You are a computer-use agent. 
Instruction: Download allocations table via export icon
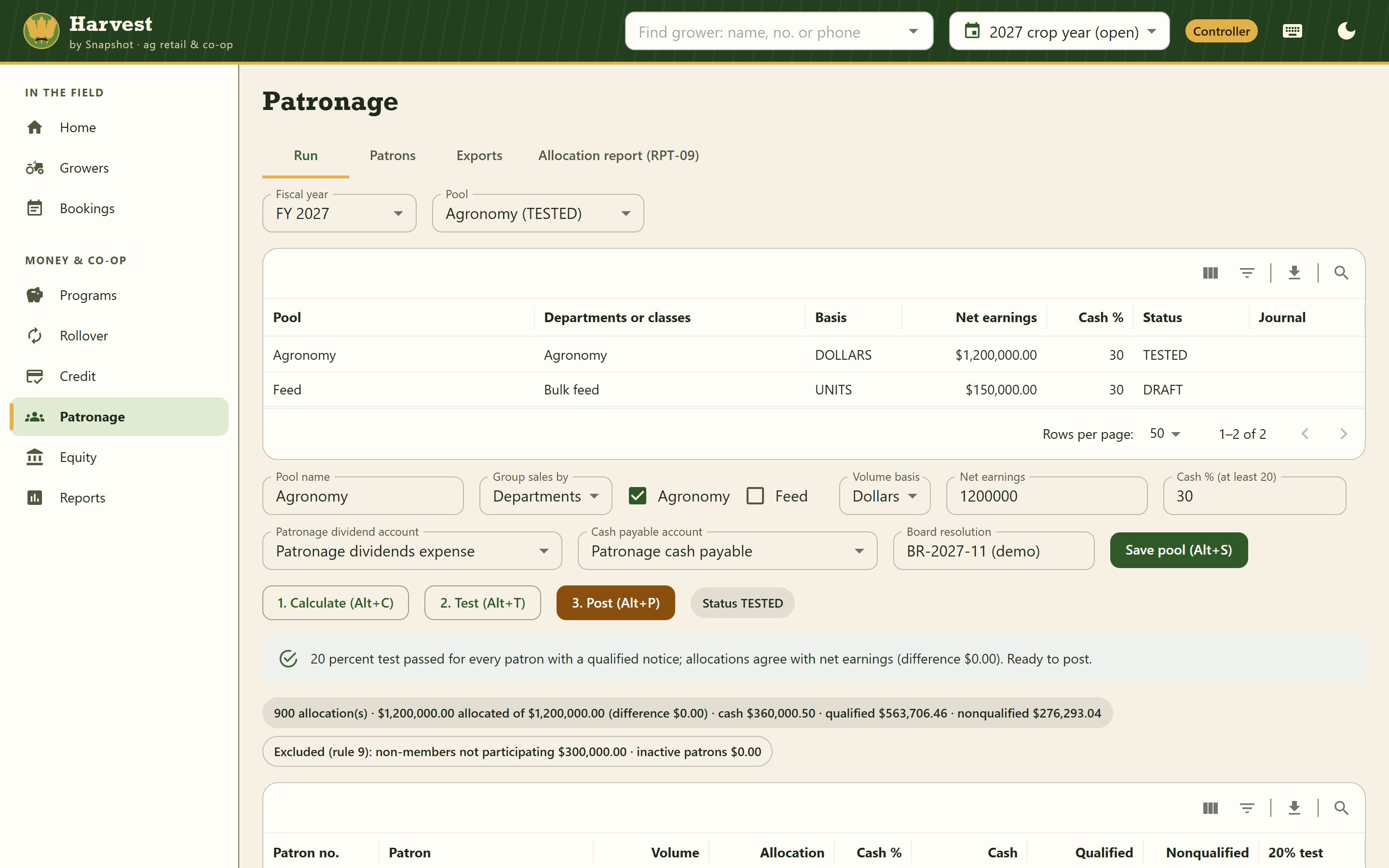pos(1294,808)
